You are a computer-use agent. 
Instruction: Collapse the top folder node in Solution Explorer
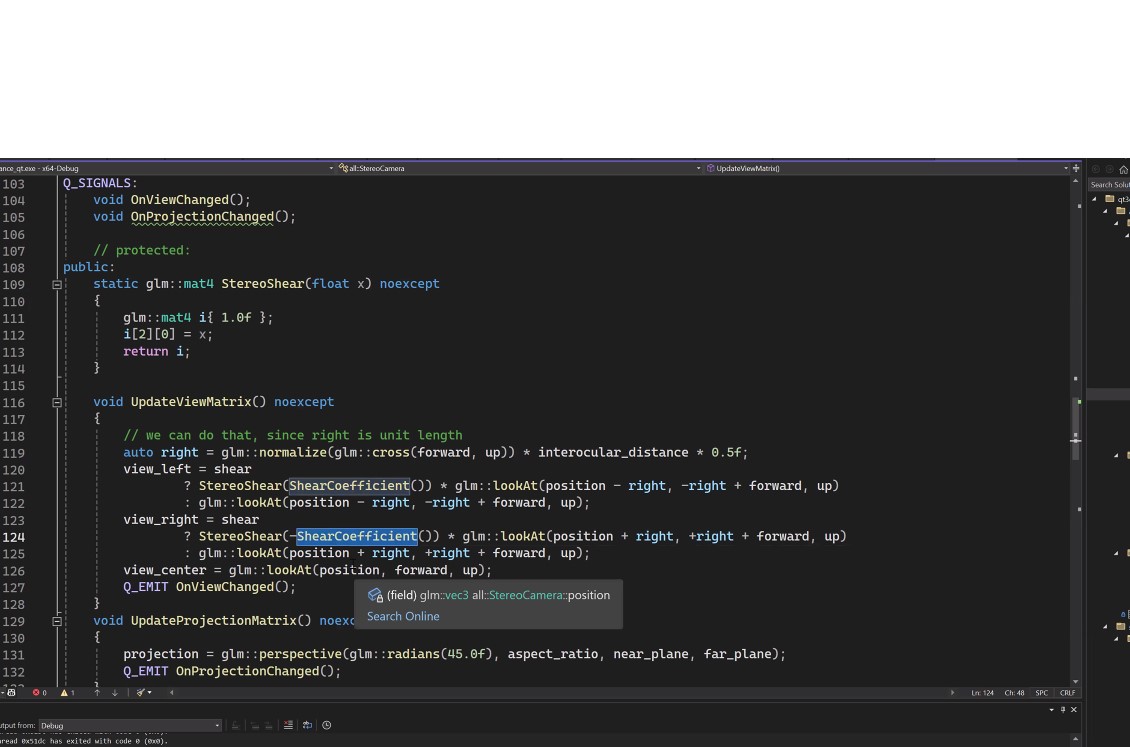pos(1095,199)
